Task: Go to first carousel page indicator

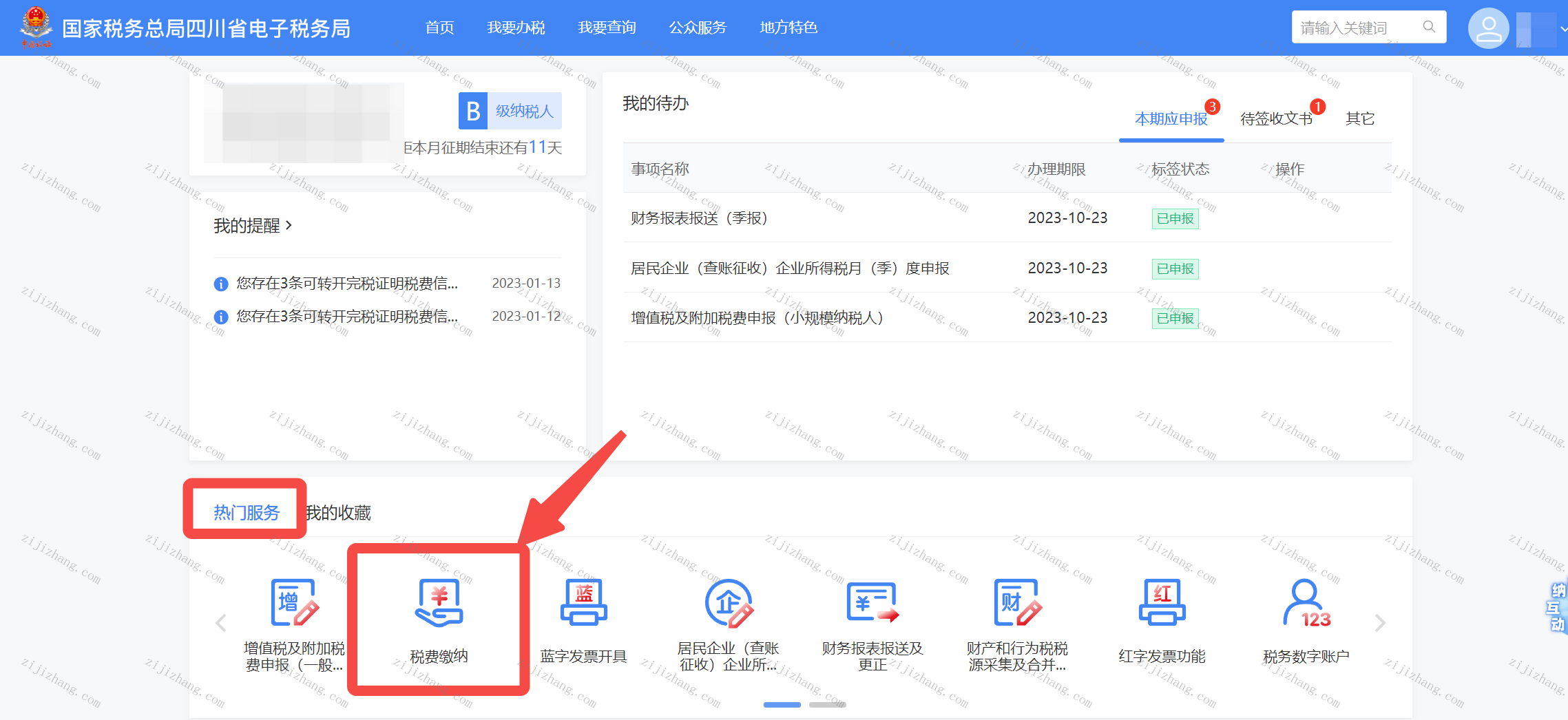Action: click(x=782, y=705)
